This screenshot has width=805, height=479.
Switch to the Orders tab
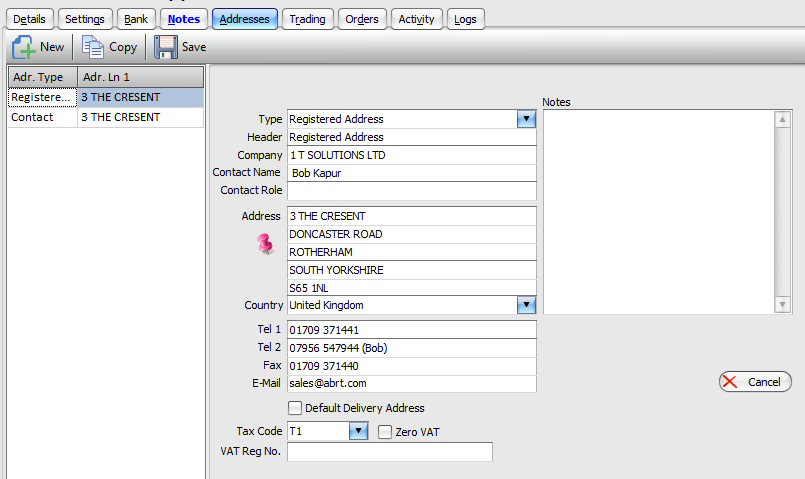(x=362, y=19)
